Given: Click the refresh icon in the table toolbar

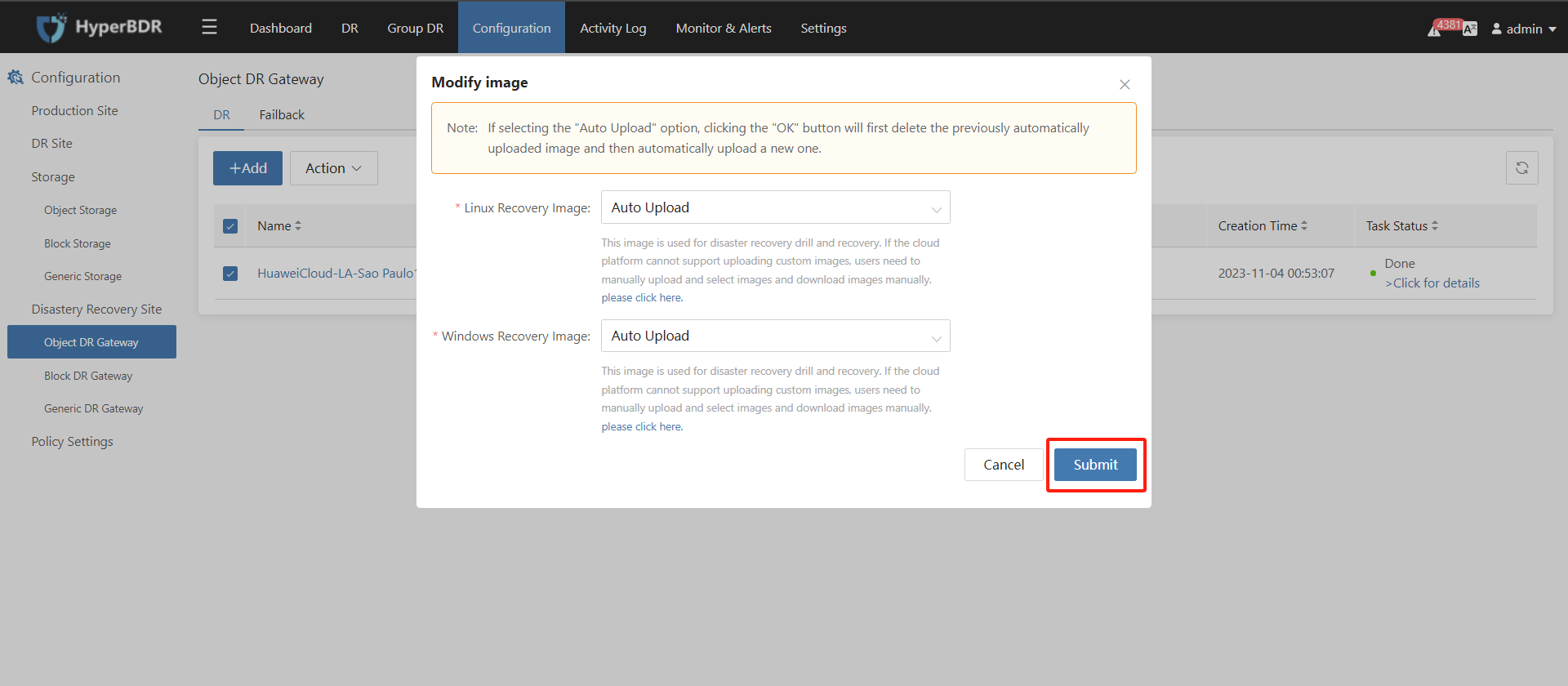Looking at the screenshot, I should tap(1522, 167).
